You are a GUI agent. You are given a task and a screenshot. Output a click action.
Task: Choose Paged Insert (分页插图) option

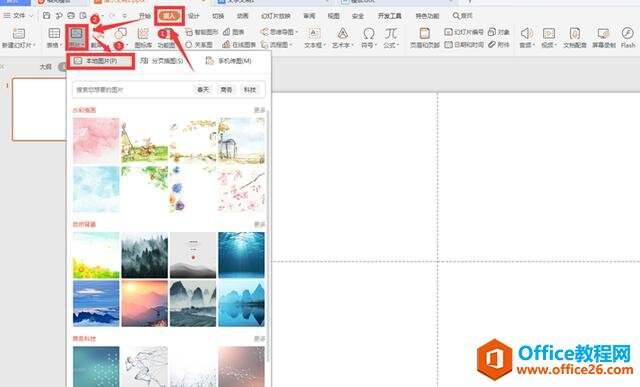(x=162, y=61)
